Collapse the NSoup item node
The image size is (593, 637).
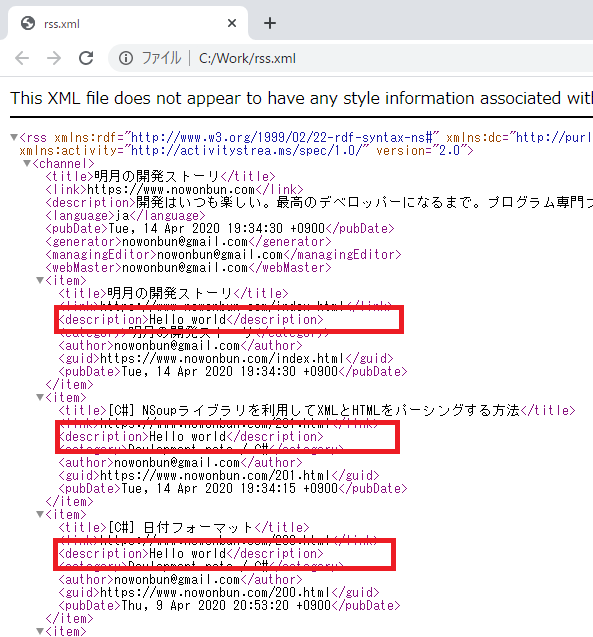click(40, 397)
